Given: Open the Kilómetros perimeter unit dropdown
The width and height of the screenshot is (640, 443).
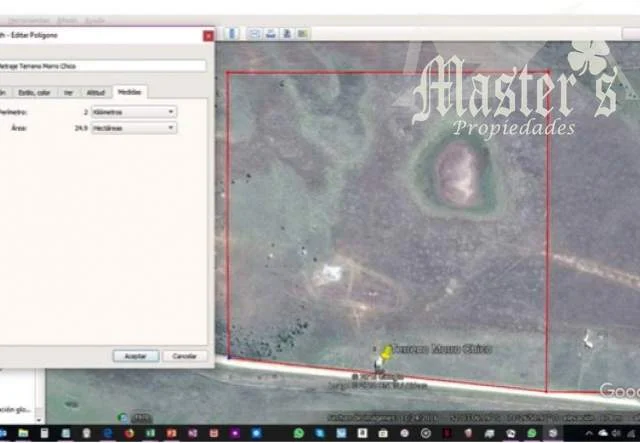Looking at the screenshot, I should 134,112.
